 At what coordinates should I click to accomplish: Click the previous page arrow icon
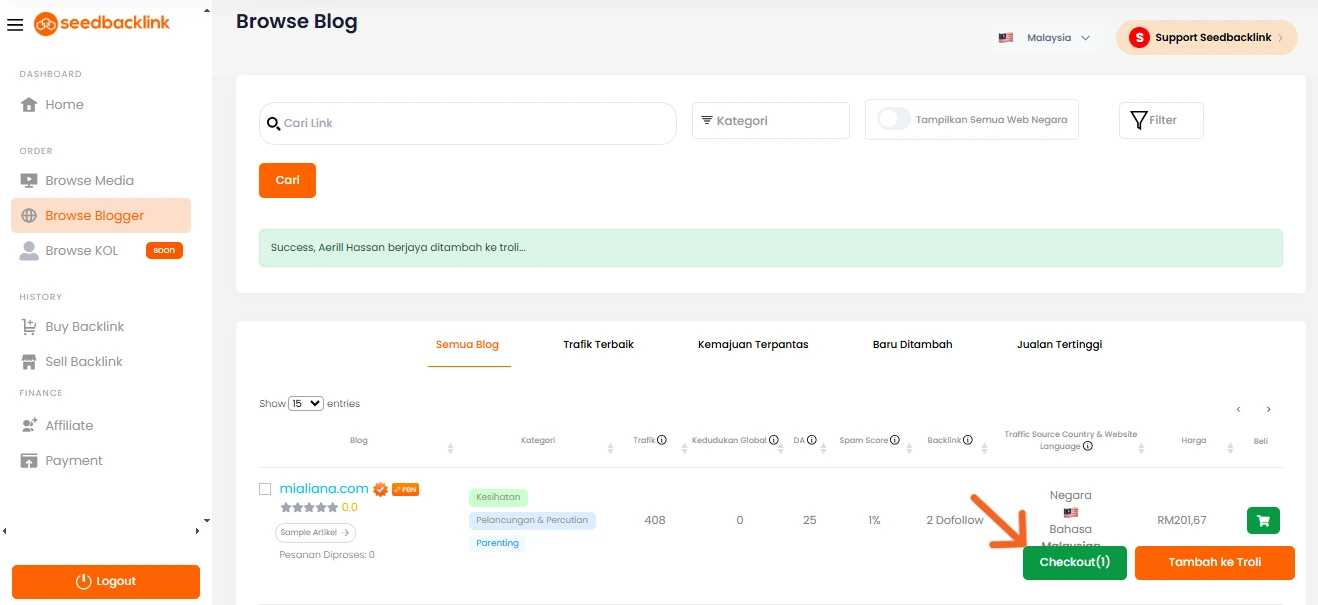coord(1238,409)
